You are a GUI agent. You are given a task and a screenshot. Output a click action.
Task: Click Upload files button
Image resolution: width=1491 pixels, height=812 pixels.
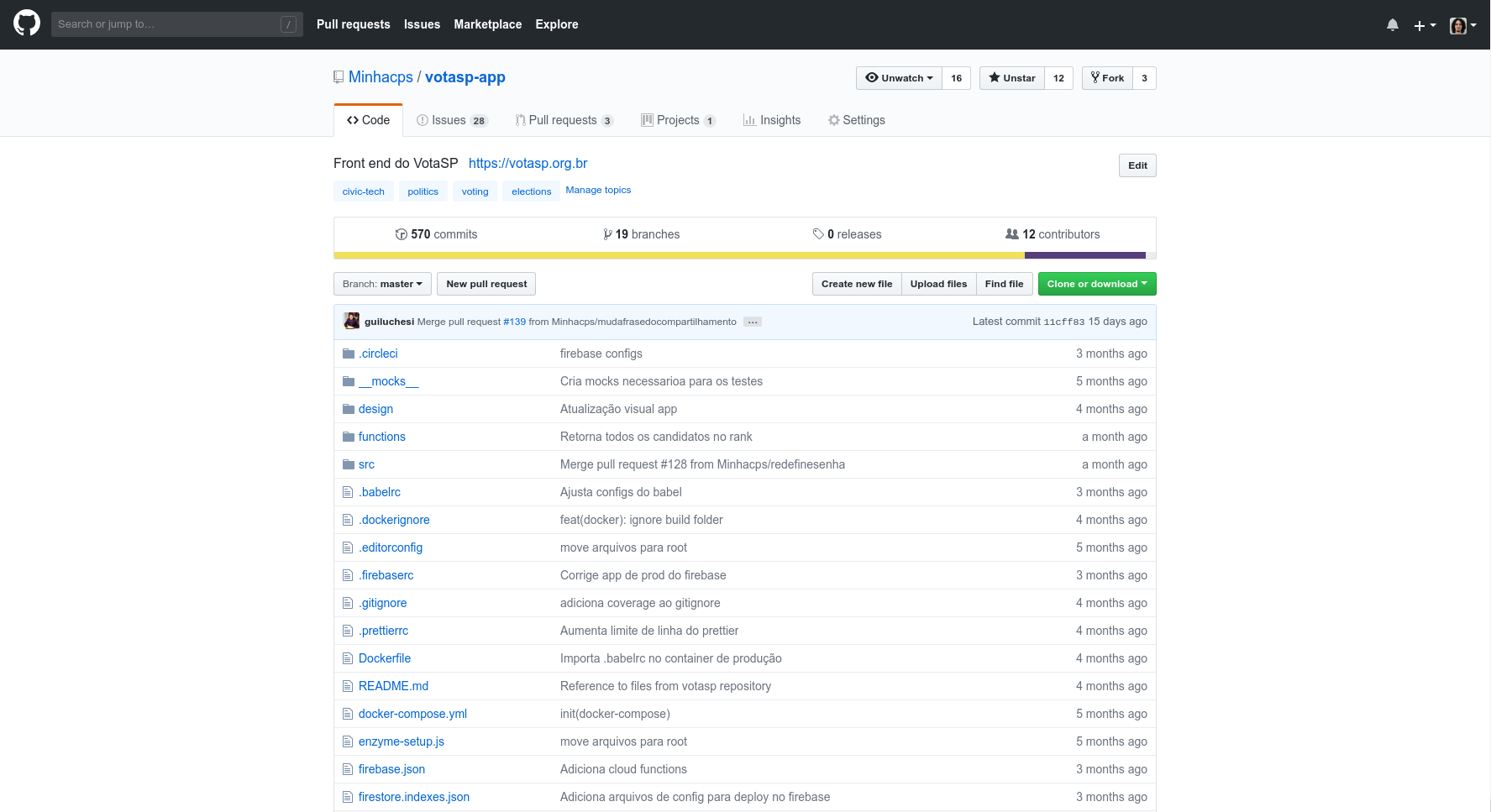coord(939,284)
